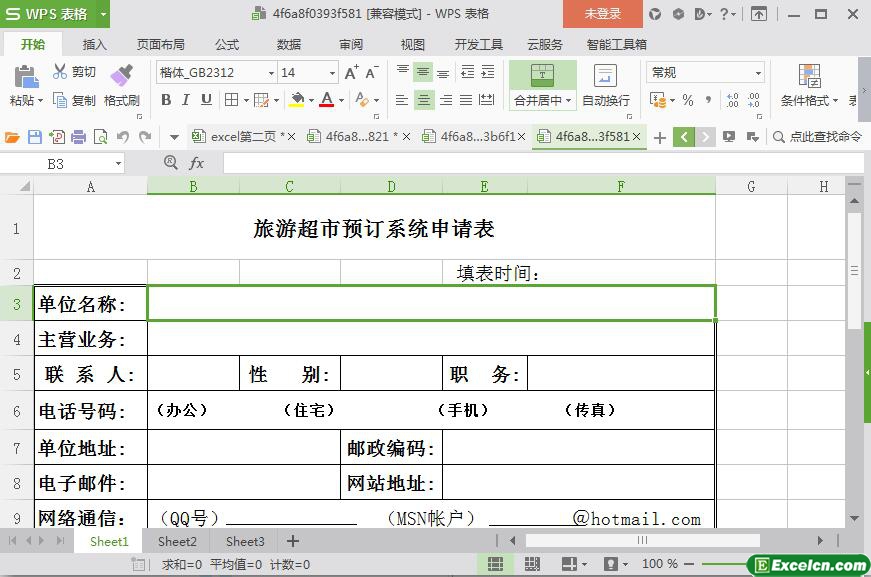Open the 公式 ribbon tab
Viewport: 871px width, 577px height.
click(227, 44)
